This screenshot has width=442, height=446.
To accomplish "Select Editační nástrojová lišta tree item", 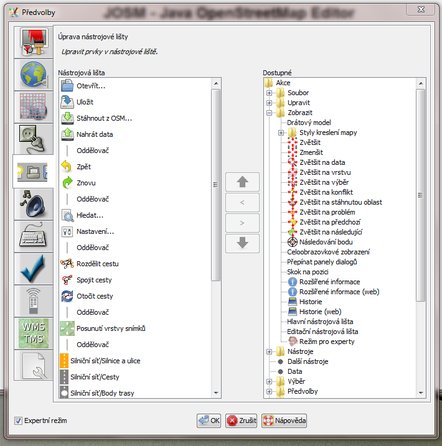I will 322,332.
